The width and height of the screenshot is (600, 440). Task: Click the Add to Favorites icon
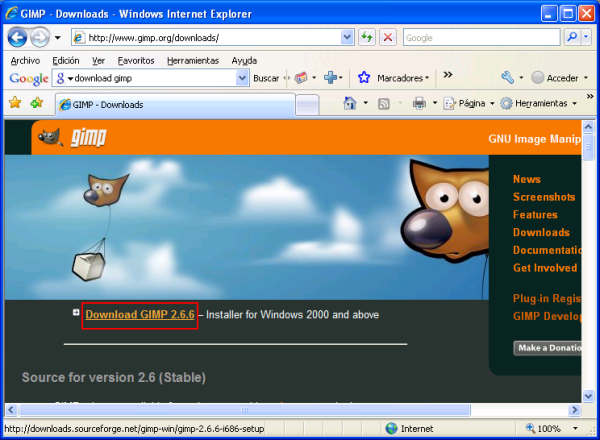[x=37, y=103]
